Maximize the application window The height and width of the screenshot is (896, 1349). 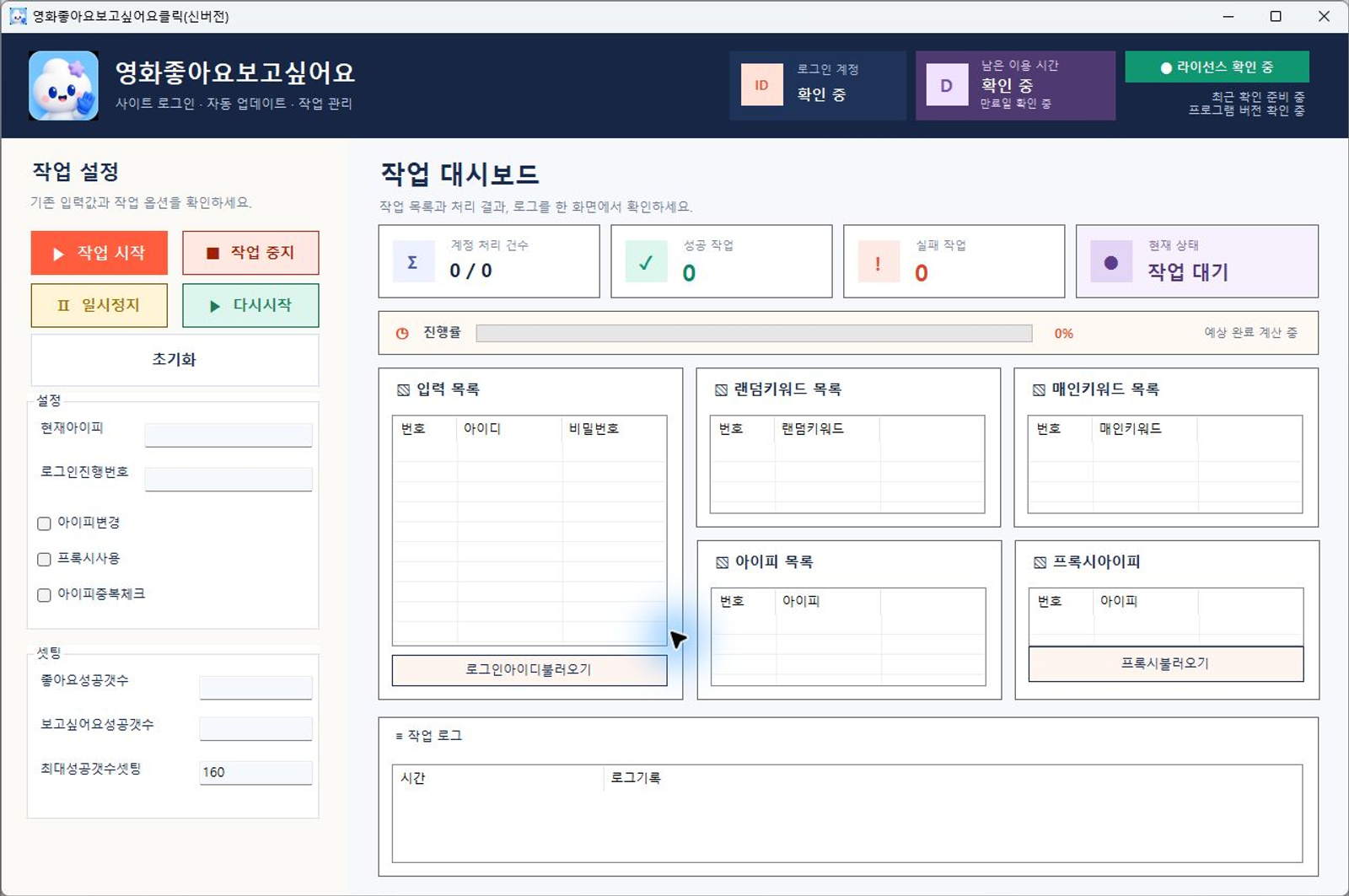1276,16
